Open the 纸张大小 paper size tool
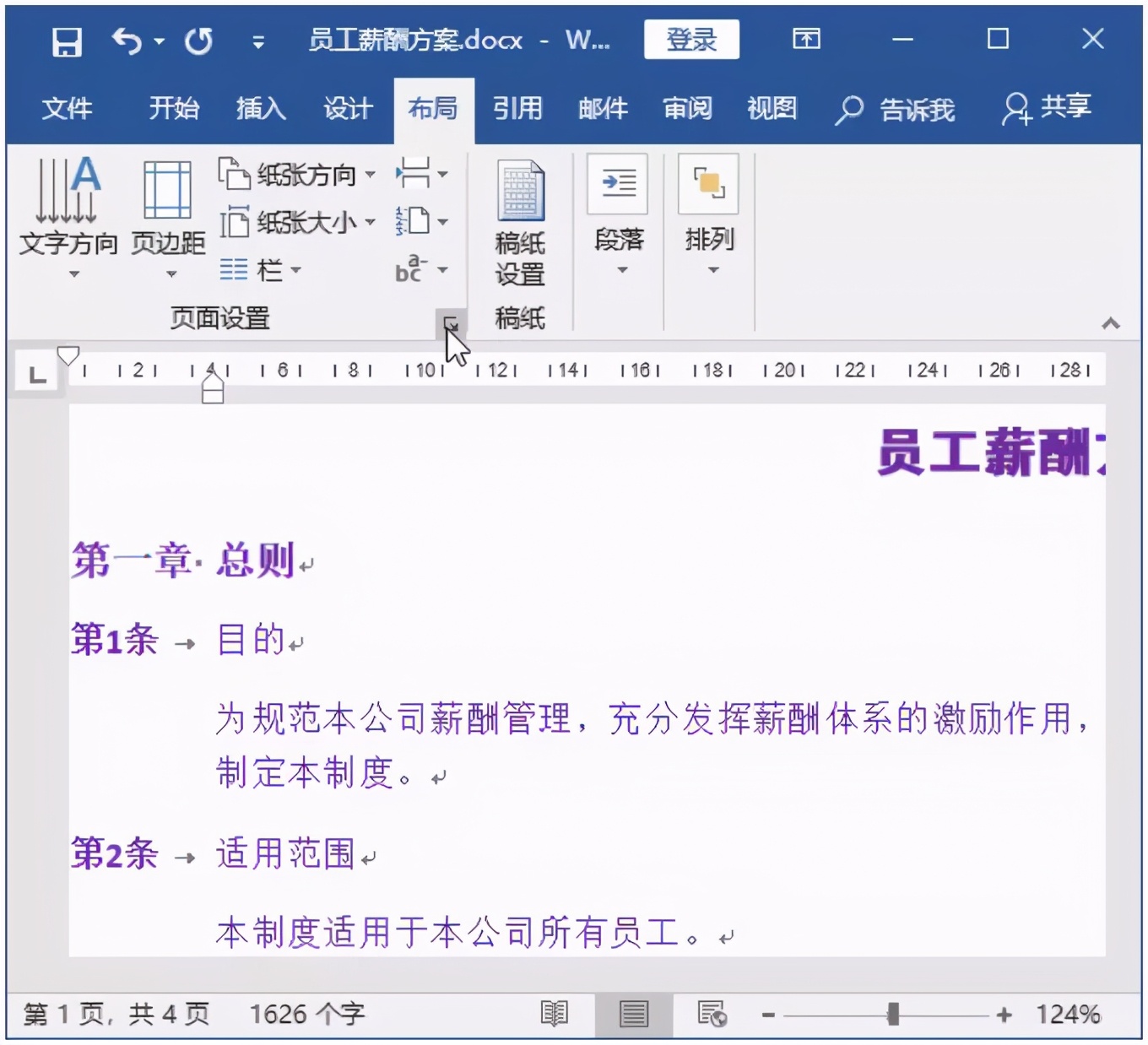The image size is (1148, 1045). pyautogui.click(x=236, y=221)
